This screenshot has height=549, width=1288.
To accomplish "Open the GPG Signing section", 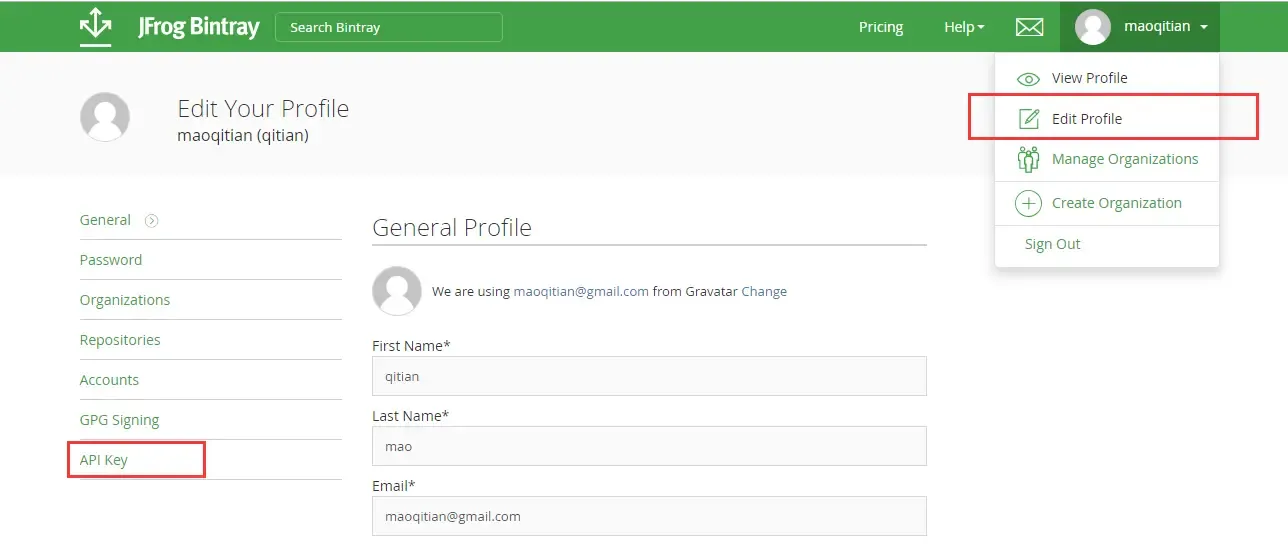I will coord(119,420).
